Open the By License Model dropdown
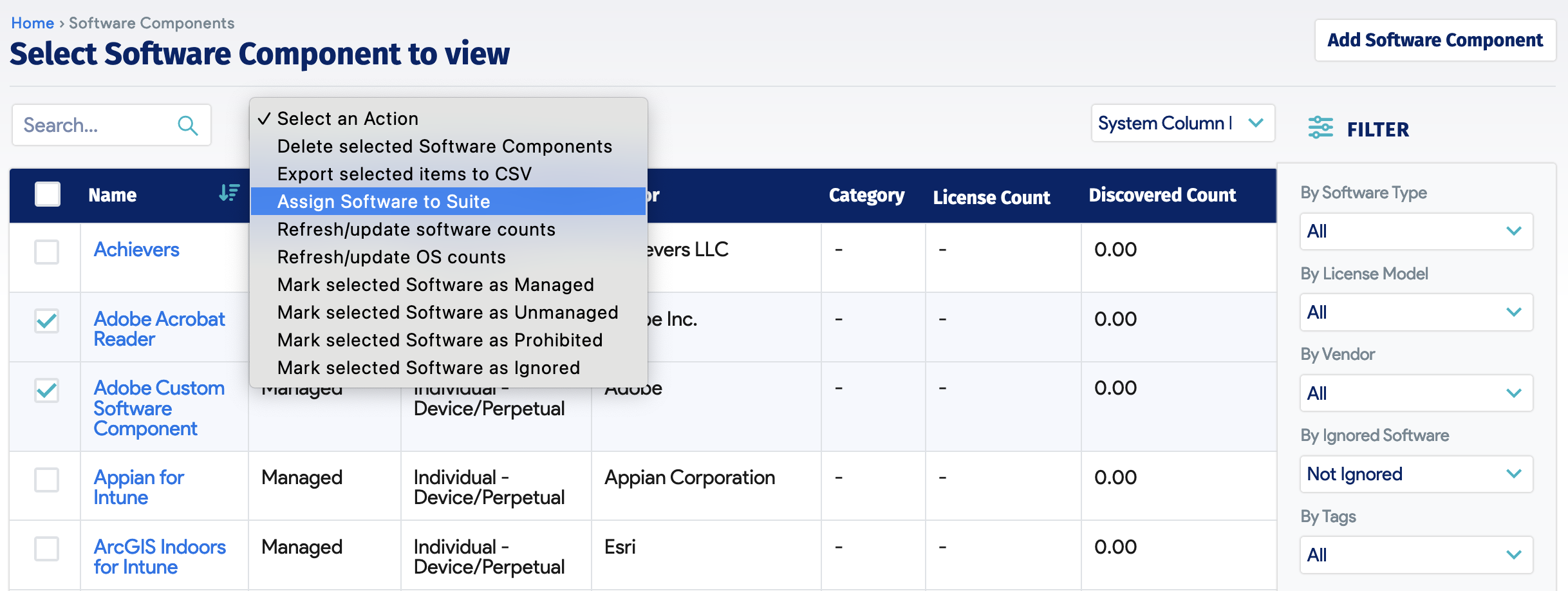This screenshot has height=591, width=1568. click(x=1415, y=312)
